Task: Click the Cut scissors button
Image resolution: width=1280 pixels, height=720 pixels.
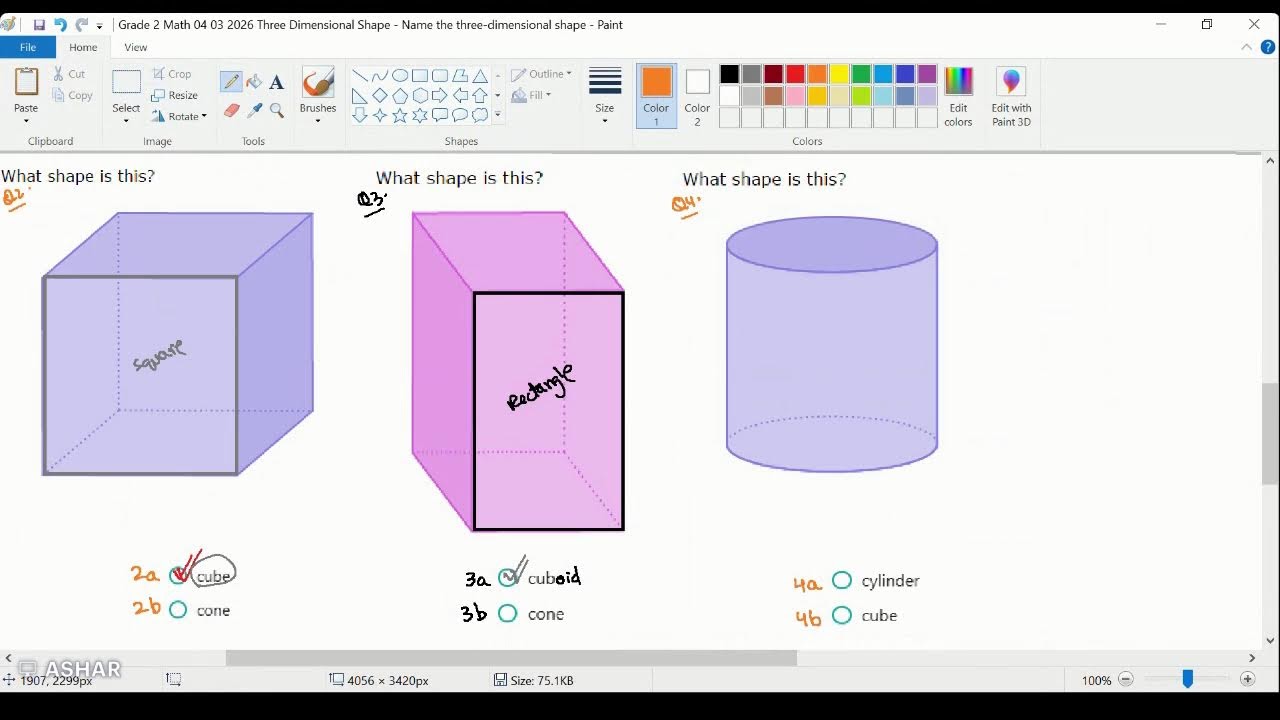Action: coord(69,74)
